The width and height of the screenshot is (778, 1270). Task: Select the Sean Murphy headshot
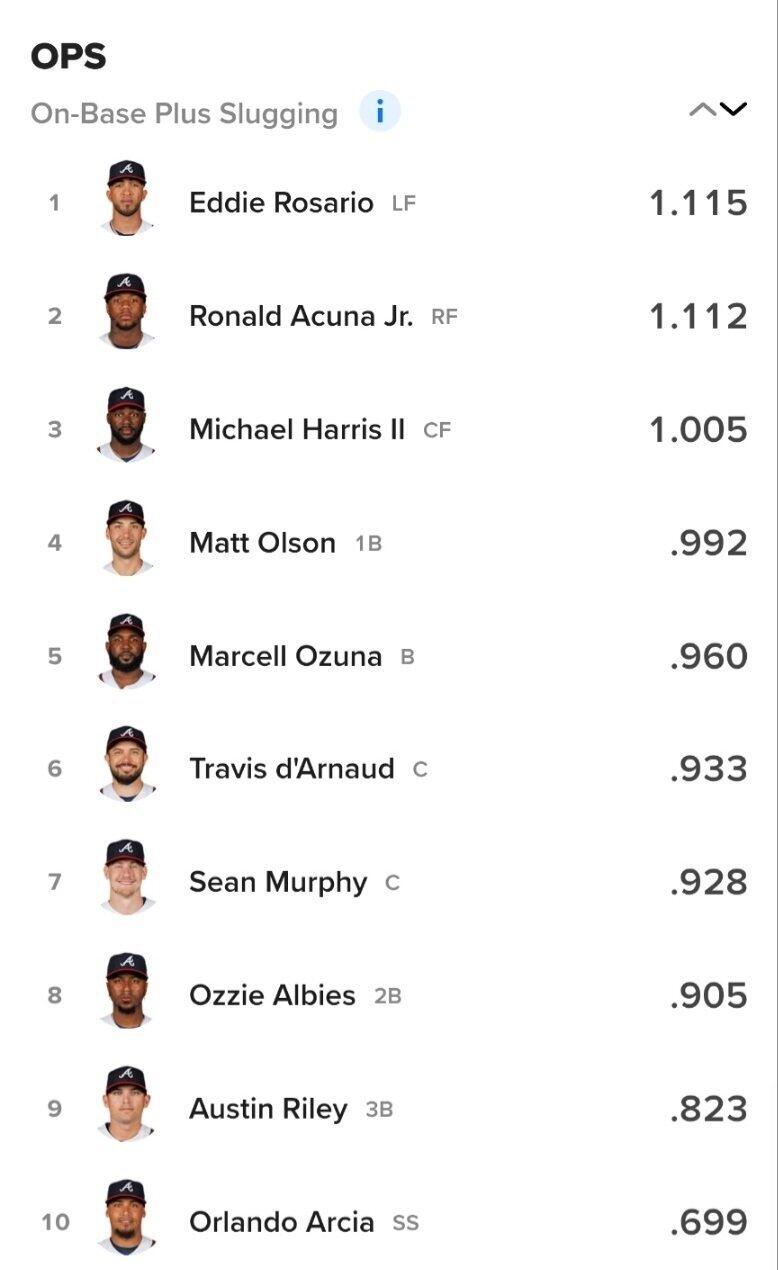[x=127, y=877]
